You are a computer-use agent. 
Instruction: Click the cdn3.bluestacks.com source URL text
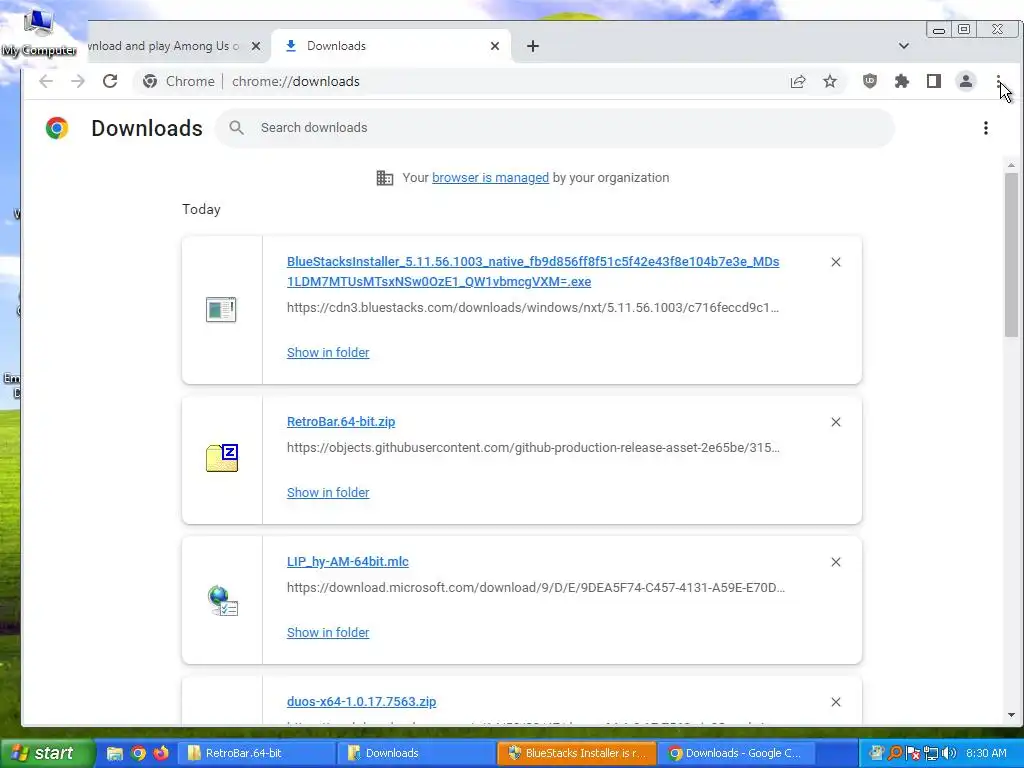coord(532,308)
